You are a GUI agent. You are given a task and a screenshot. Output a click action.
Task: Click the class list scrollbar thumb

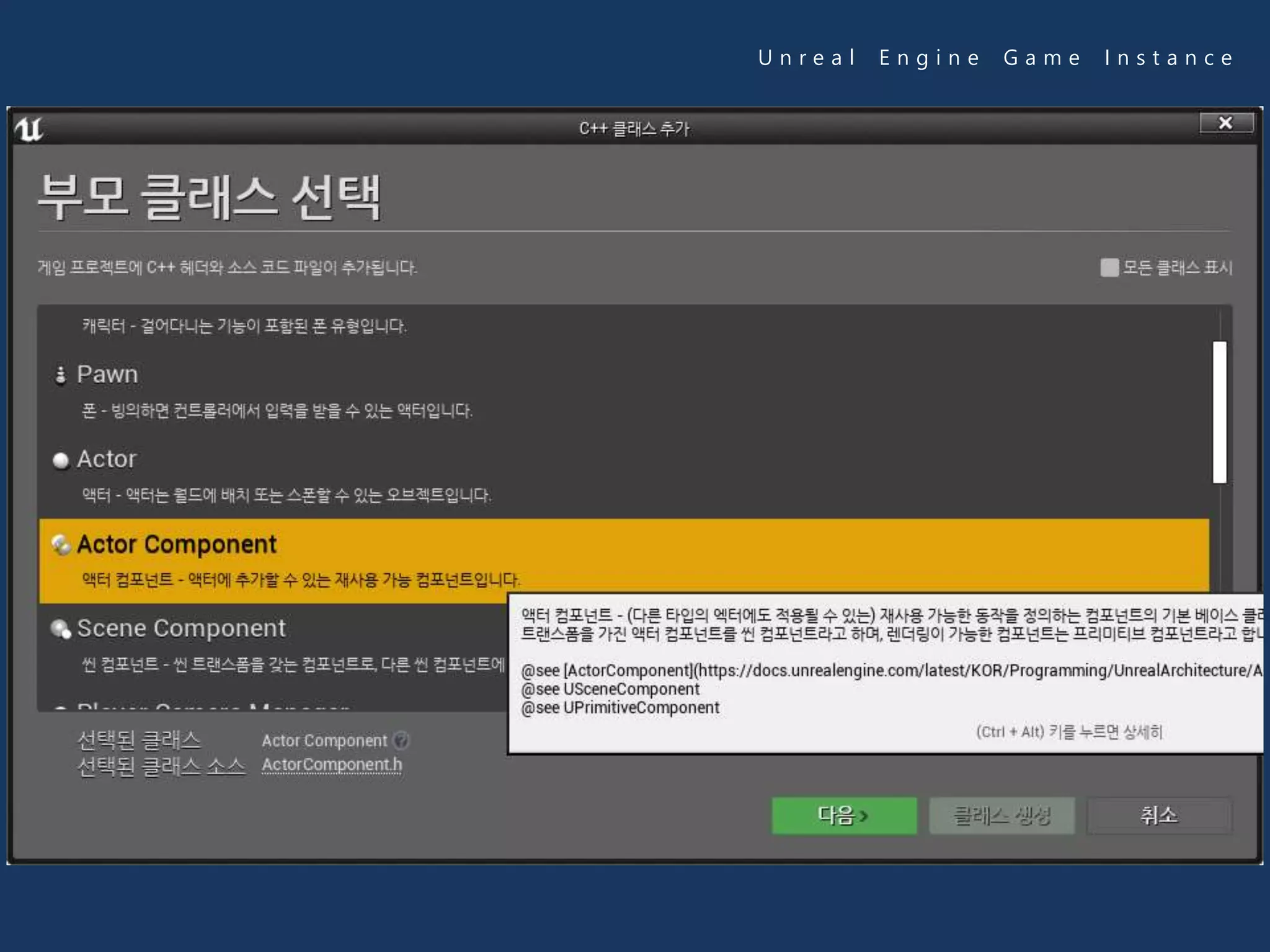click(x=1219, y=412)
